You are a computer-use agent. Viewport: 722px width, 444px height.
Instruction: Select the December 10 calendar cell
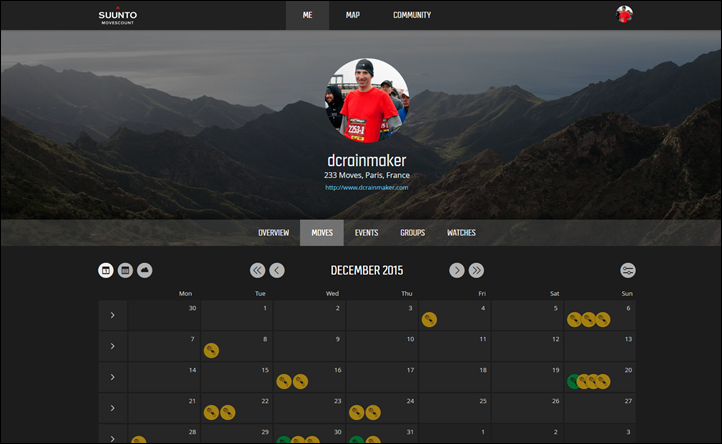pos(382,346)
